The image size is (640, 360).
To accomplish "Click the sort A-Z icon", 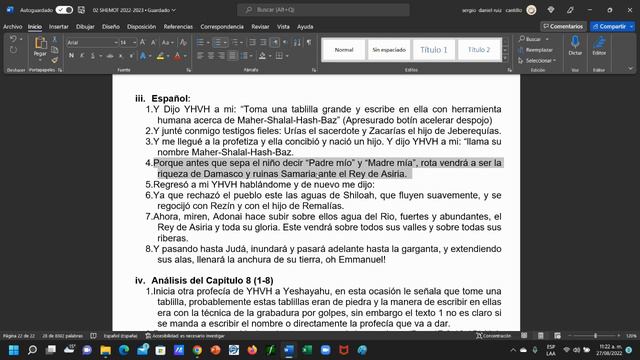I will coord(297,42).
